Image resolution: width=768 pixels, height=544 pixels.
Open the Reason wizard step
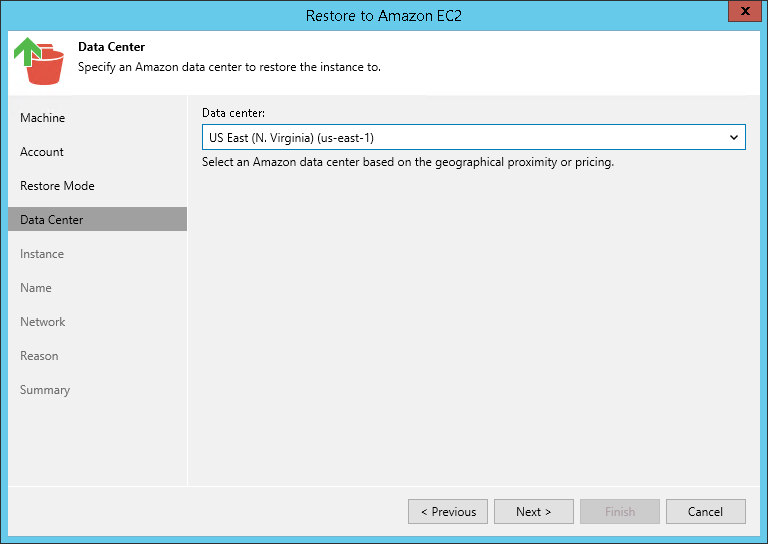coord(39,355)
